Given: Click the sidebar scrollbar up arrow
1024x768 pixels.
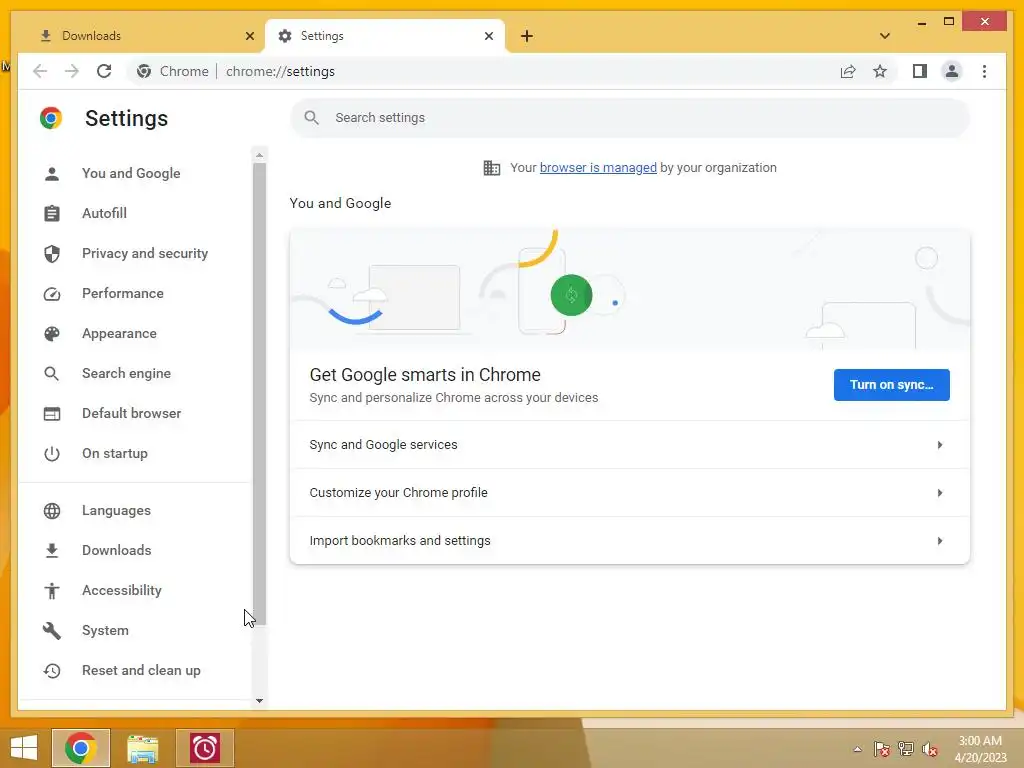Looking at the screenshot, I should coord(259,155).
